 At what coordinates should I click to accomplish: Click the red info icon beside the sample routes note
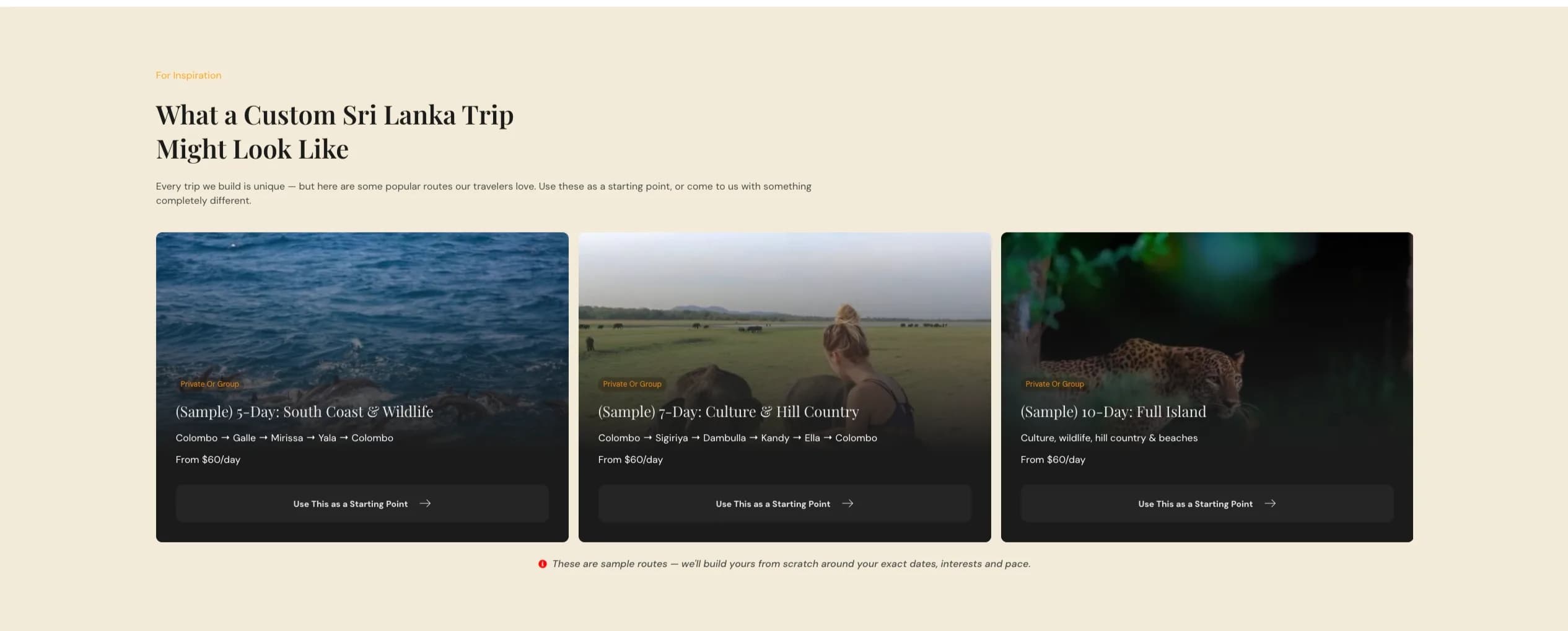543,564
